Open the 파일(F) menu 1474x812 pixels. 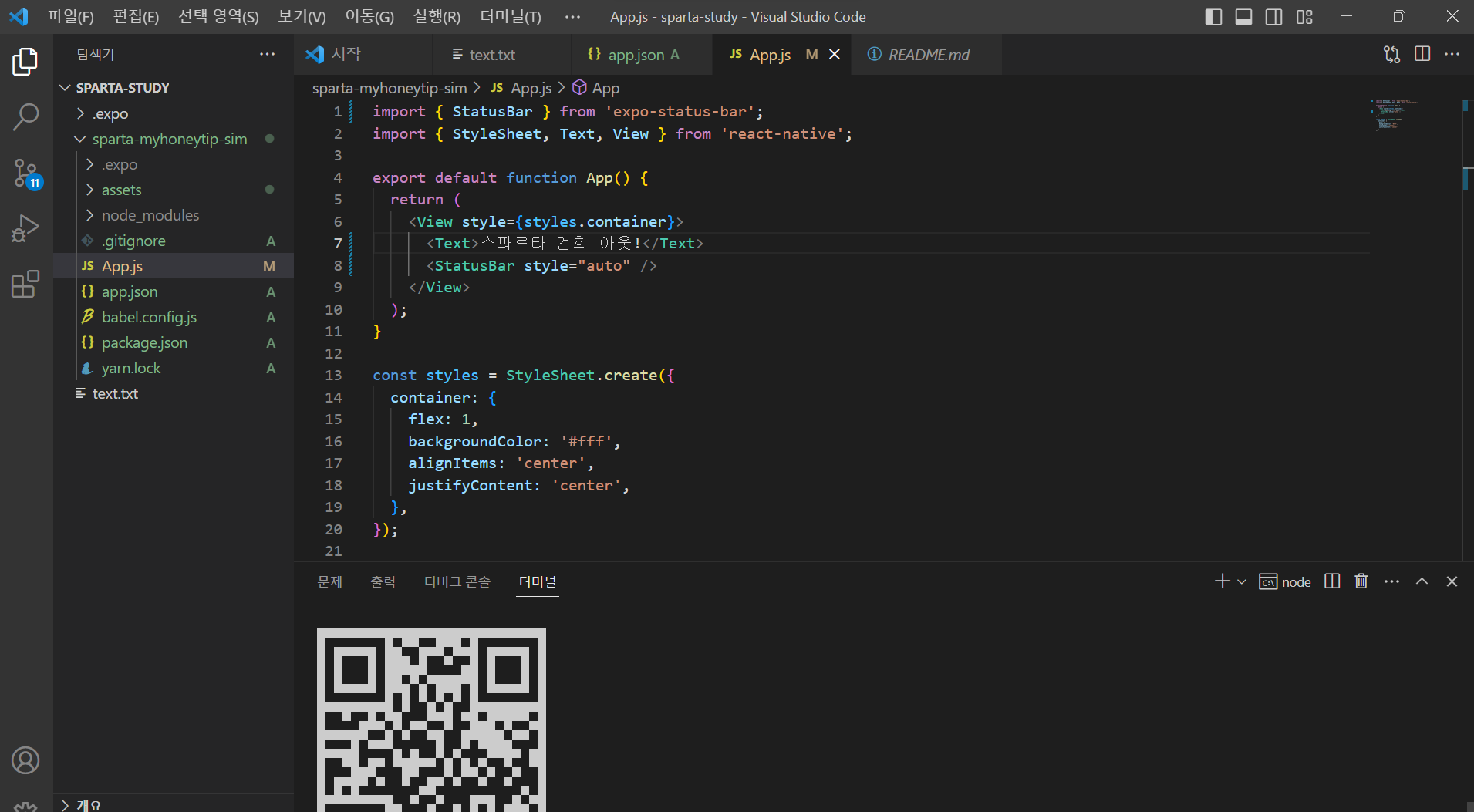click(x=71, y=17)
